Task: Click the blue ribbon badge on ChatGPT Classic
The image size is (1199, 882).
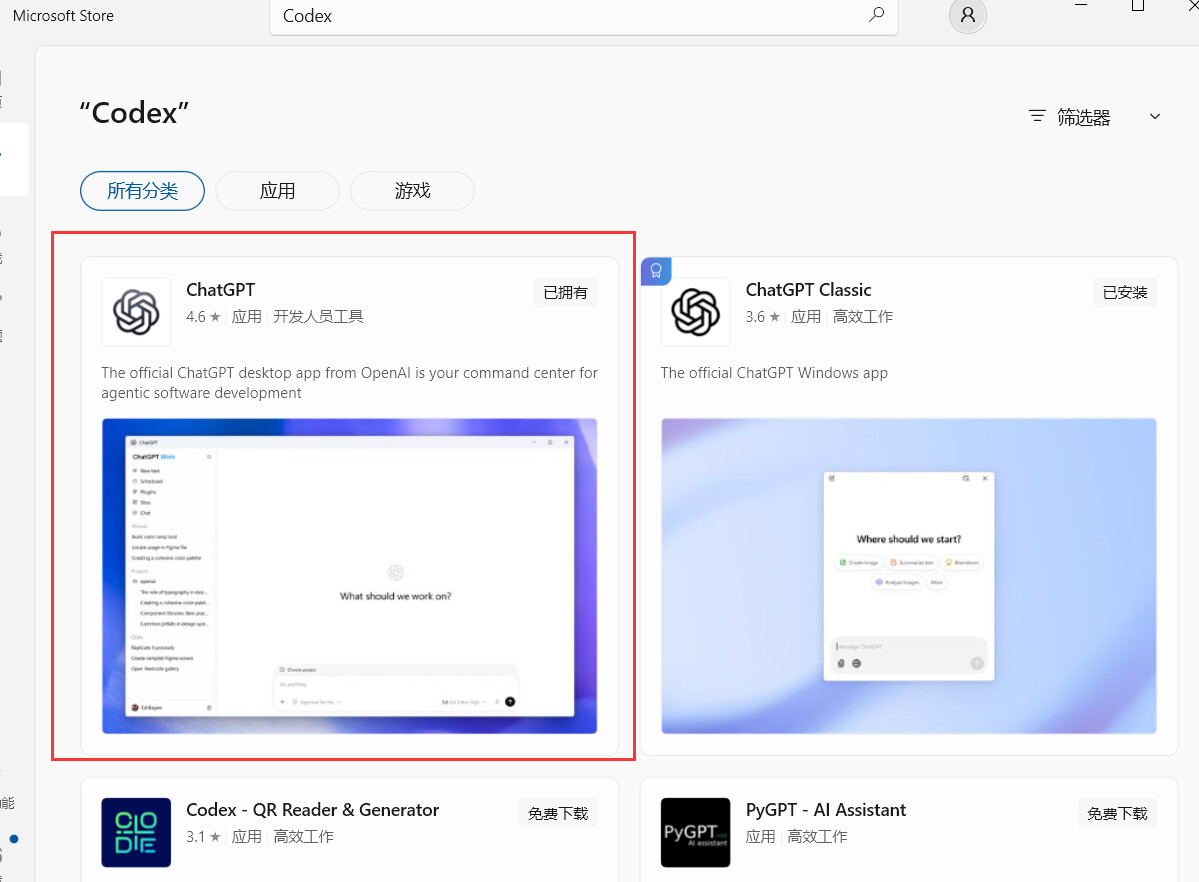Action: pos(656,271)
